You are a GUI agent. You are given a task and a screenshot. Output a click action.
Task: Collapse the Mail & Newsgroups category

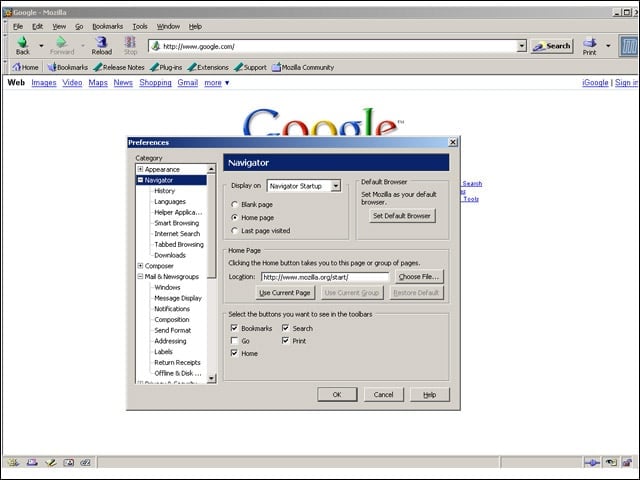pyautogui.click(x=140, y=276)
